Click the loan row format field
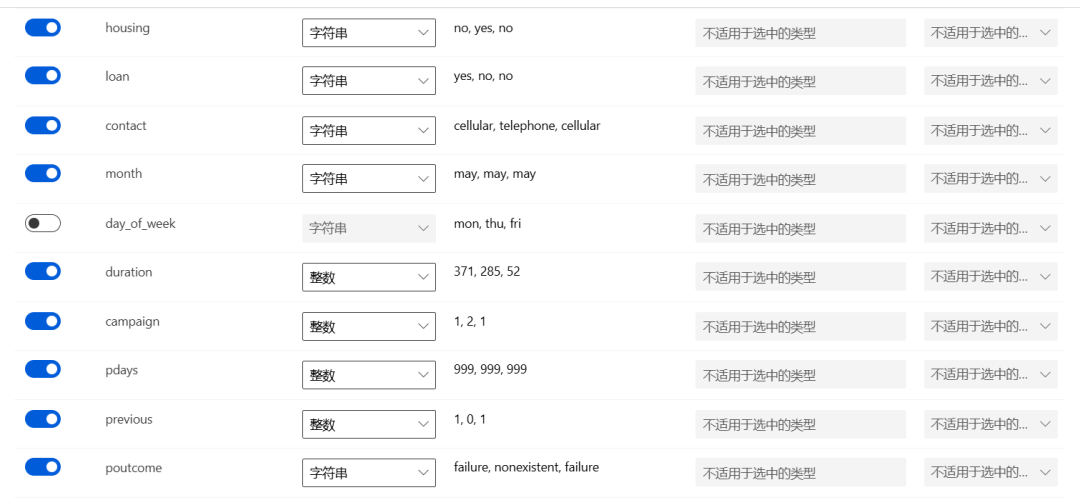Image resolution: width=1080 pixels, height=500 pixels. pos(800,82)
